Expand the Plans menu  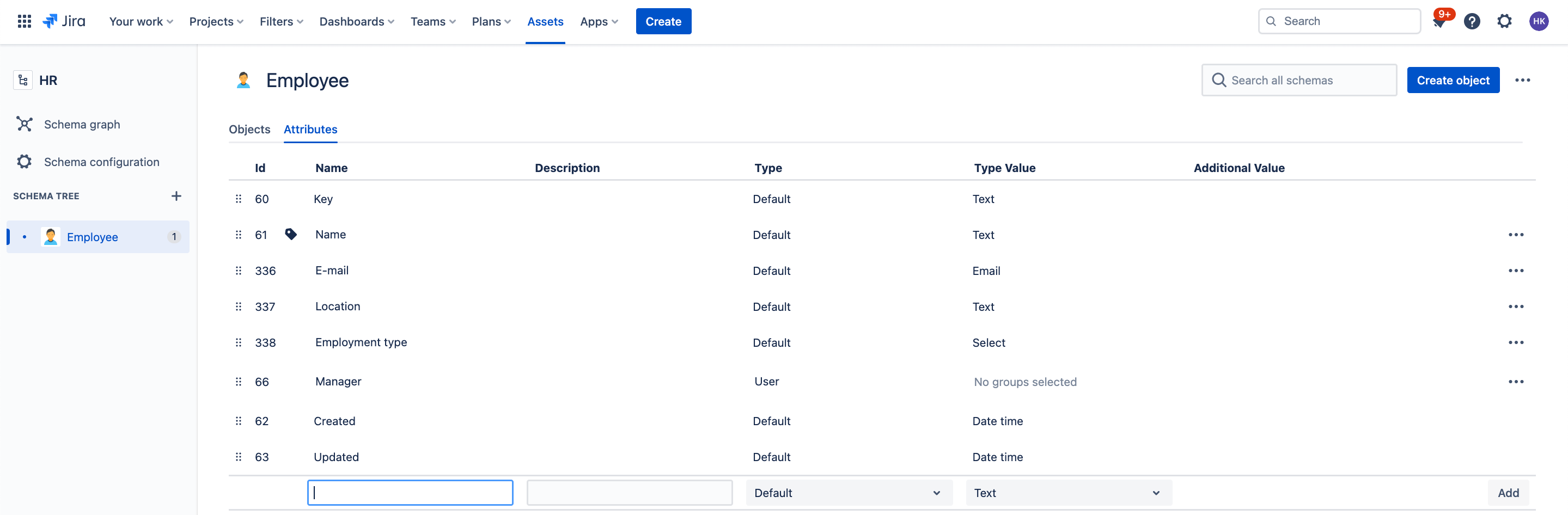[491, 21]
